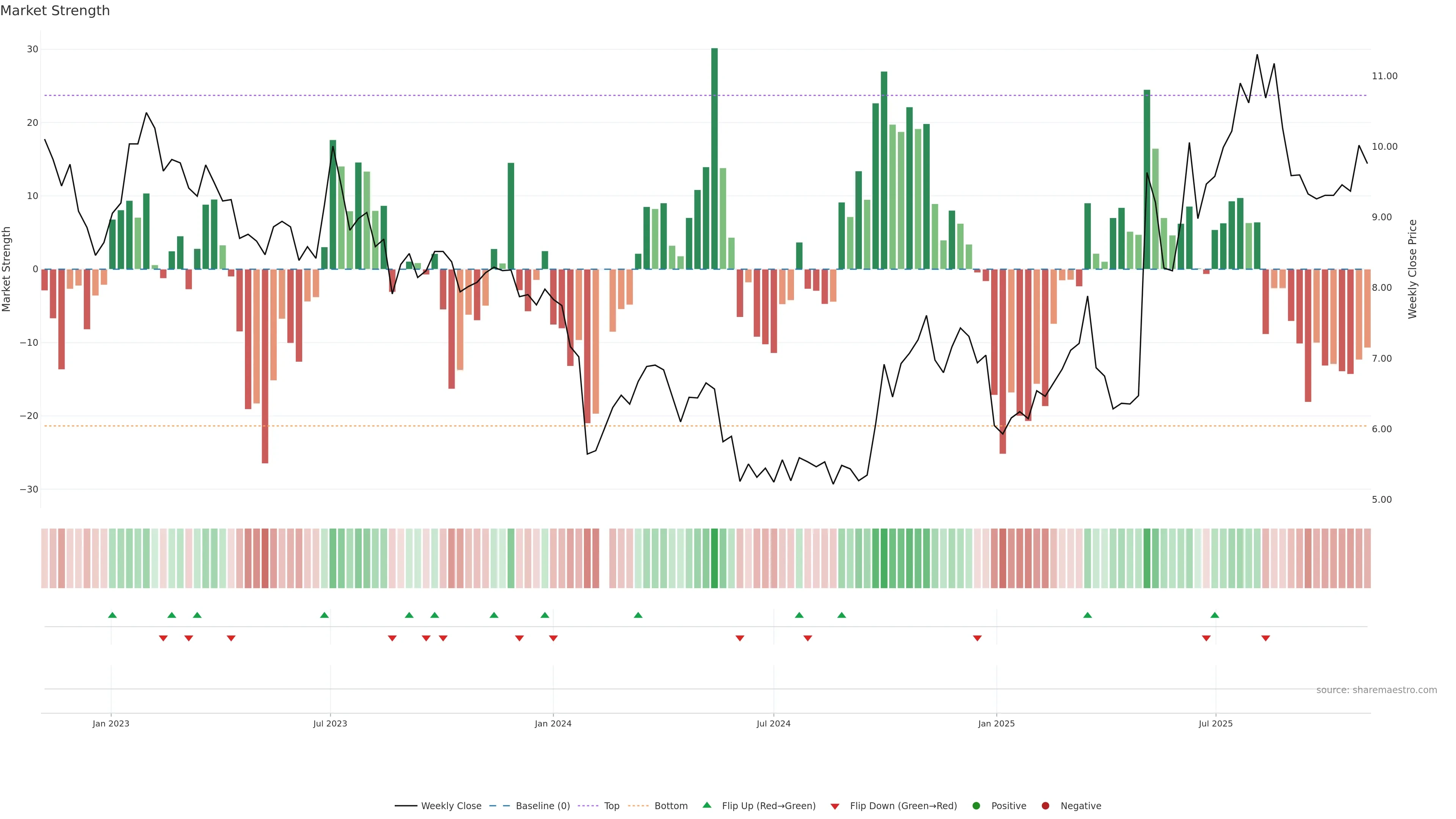Screen dimensions: 1456x819
Task: Click the Jul 2025 x-axis label
Action: (x=1215, y=723)
